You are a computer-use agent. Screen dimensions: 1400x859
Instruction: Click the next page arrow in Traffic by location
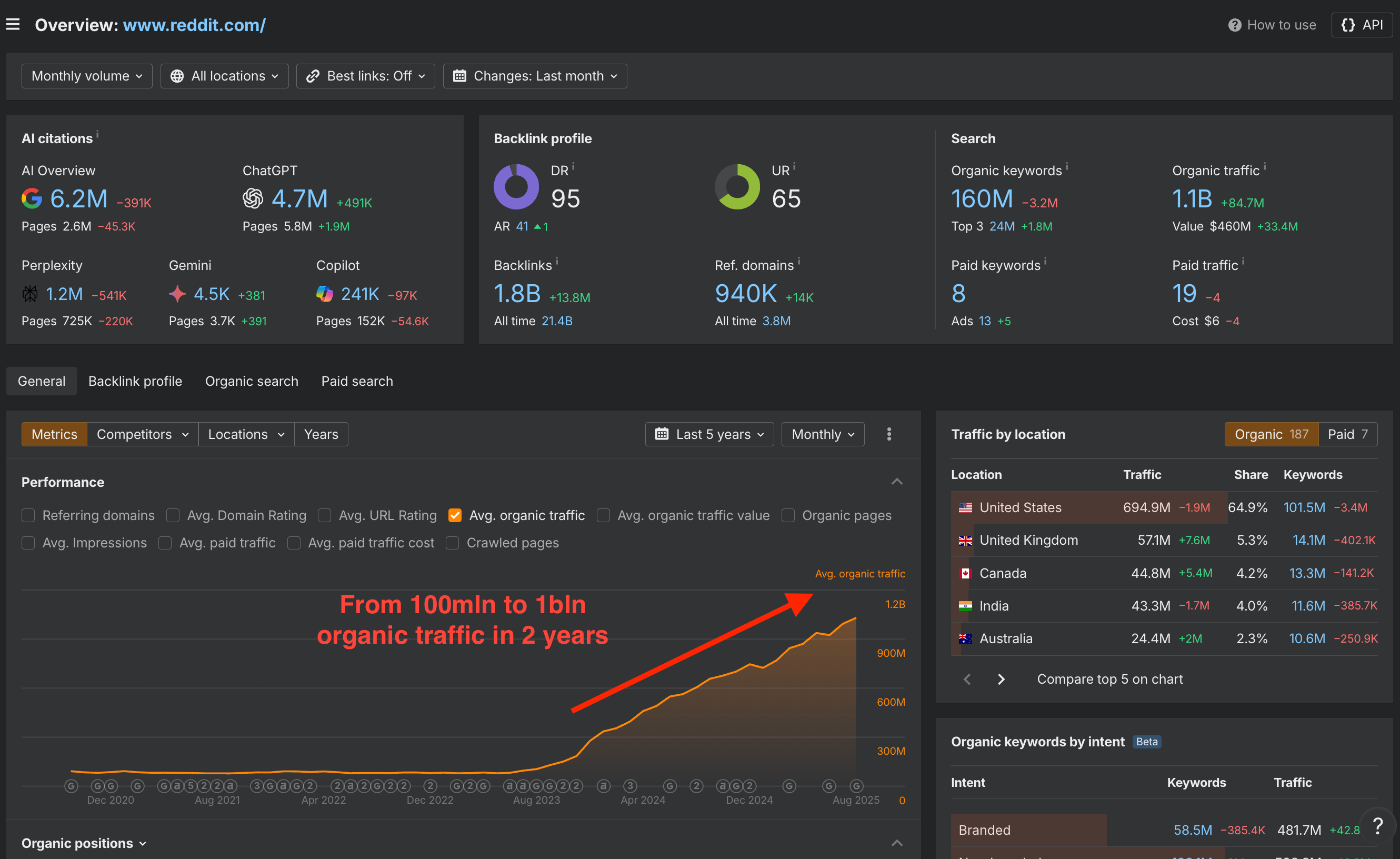1001,679
